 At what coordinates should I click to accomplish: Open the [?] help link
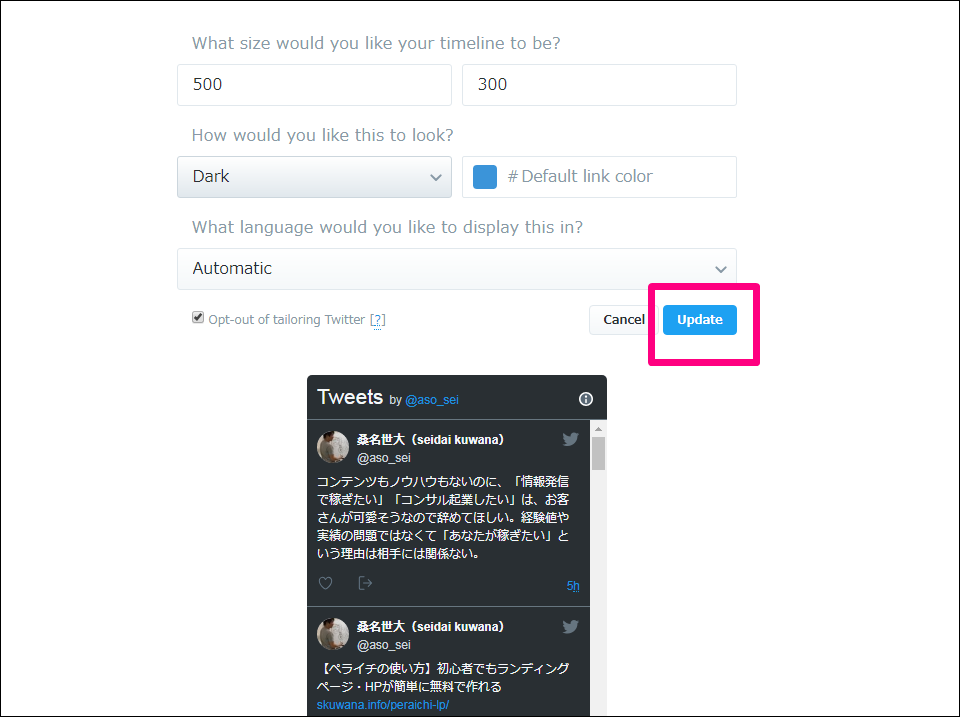(378, 320)
